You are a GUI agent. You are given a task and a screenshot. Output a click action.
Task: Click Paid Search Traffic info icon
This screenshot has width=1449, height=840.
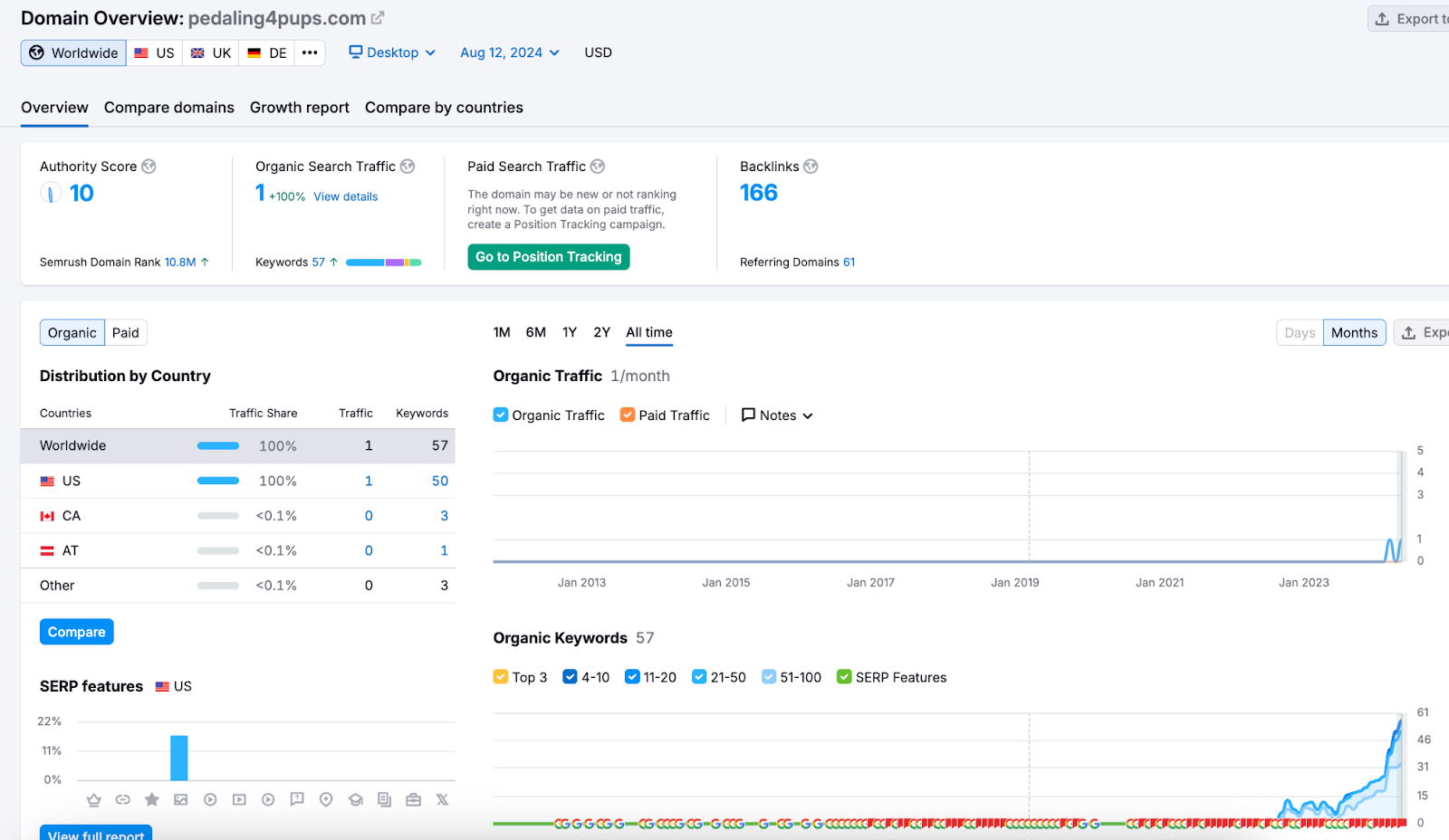(598, 167)
